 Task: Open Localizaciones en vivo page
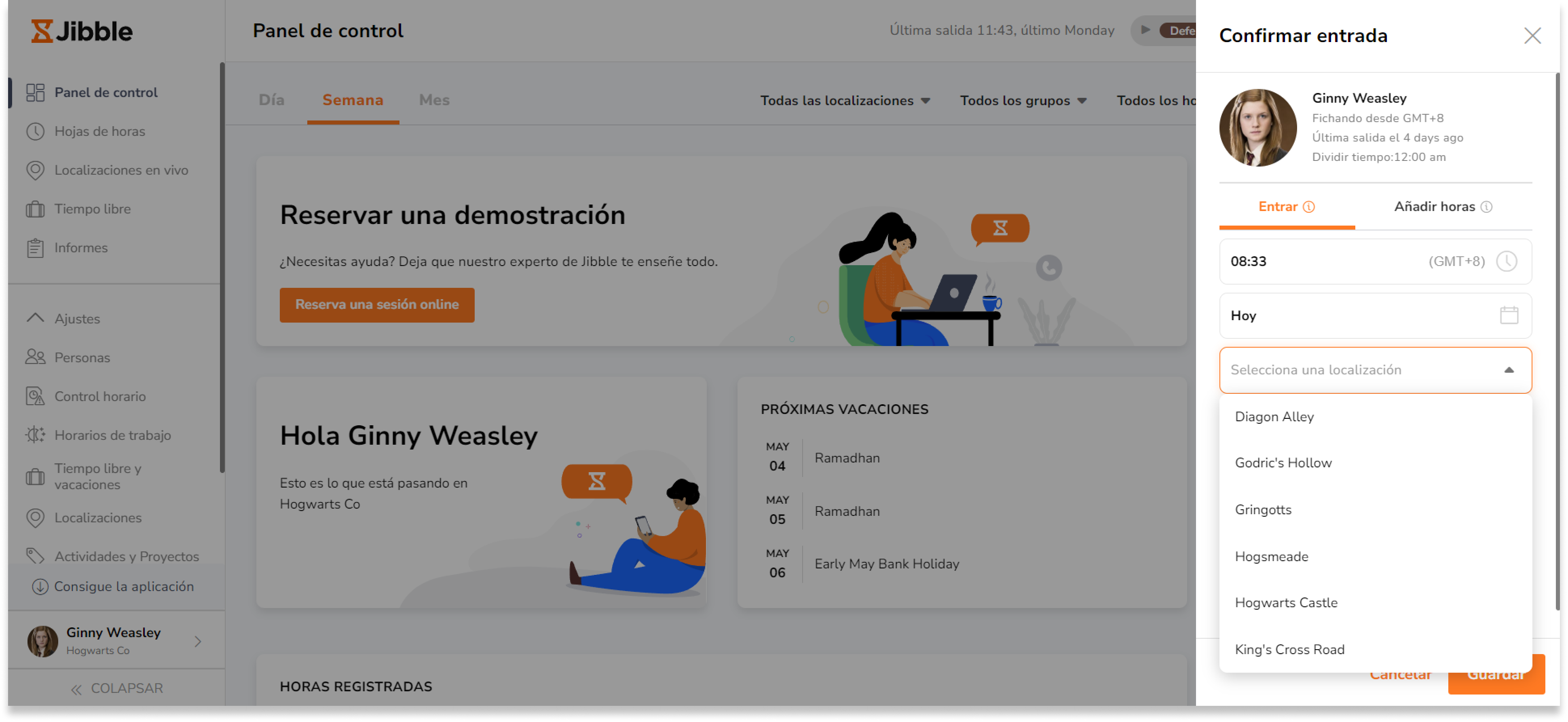click(121, 171)
